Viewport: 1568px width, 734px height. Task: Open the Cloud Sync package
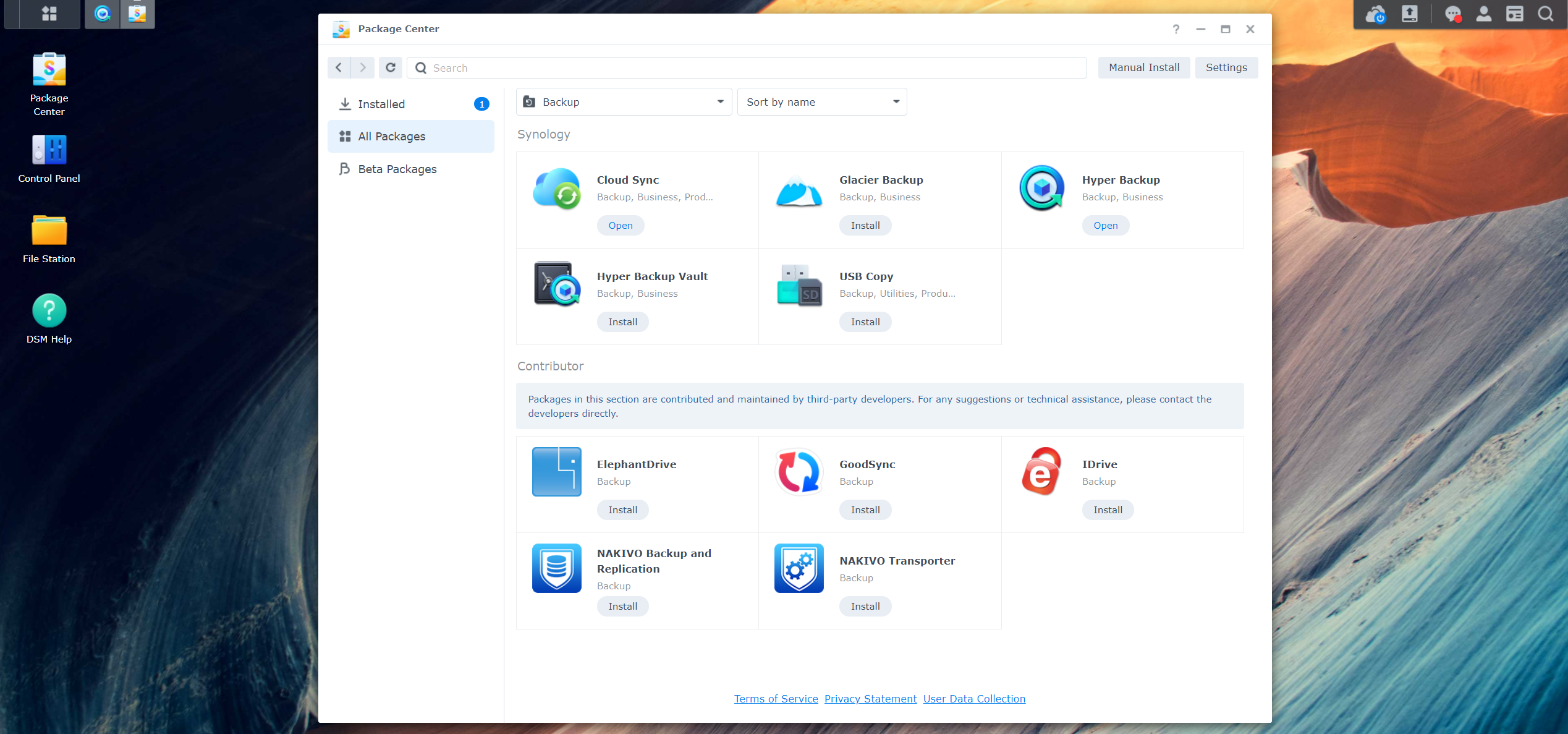(x=621, y=225)
